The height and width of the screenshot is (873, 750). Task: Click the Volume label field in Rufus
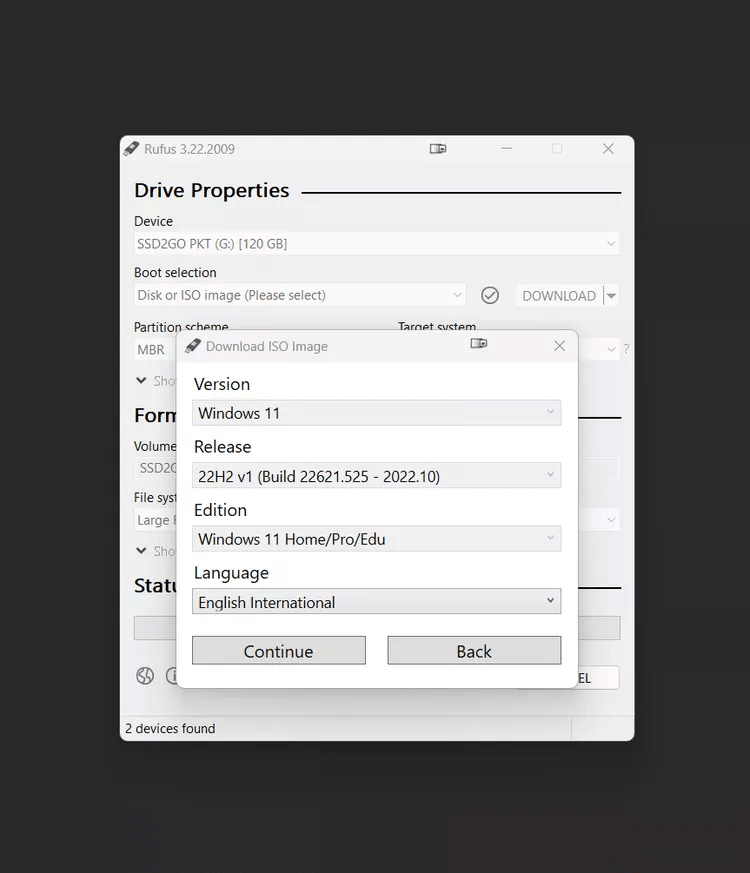click(x=155, y=468)
